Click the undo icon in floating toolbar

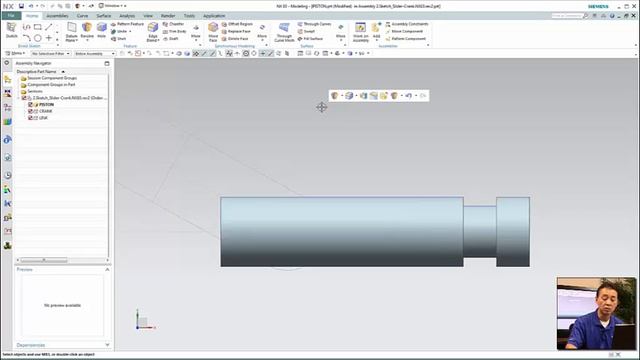pos(409,96)
